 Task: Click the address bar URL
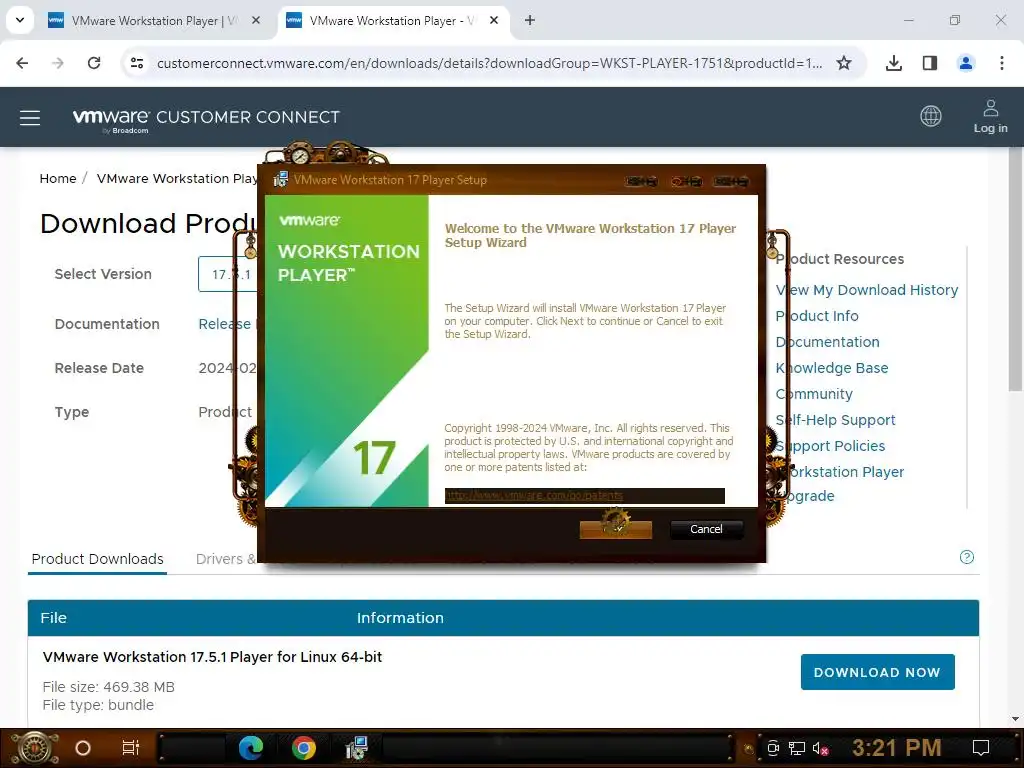[x=489, y=63]
